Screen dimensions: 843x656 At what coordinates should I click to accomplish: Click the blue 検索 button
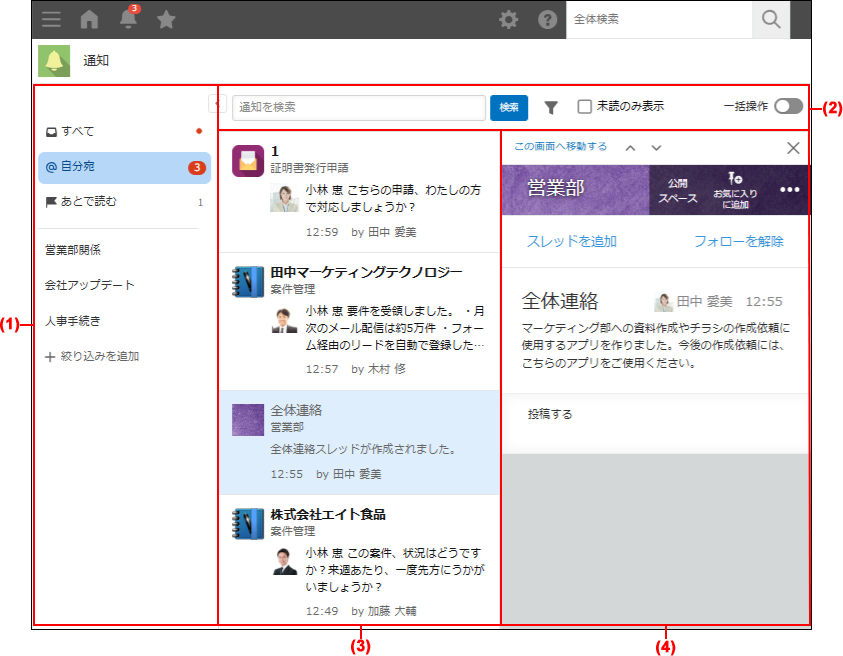pyautogui.click(x=509, y=108)
